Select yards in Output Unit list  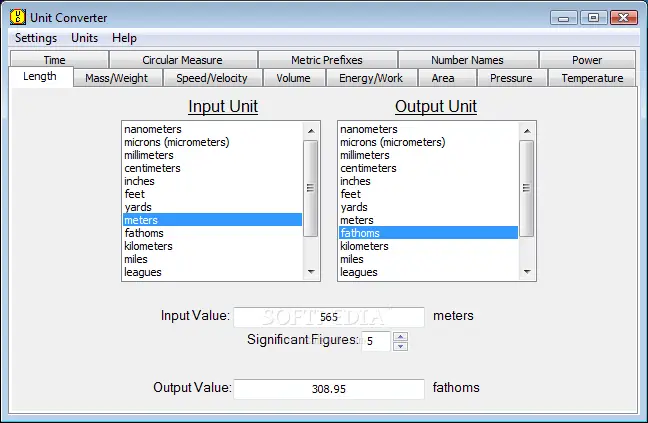pos(429,207)
